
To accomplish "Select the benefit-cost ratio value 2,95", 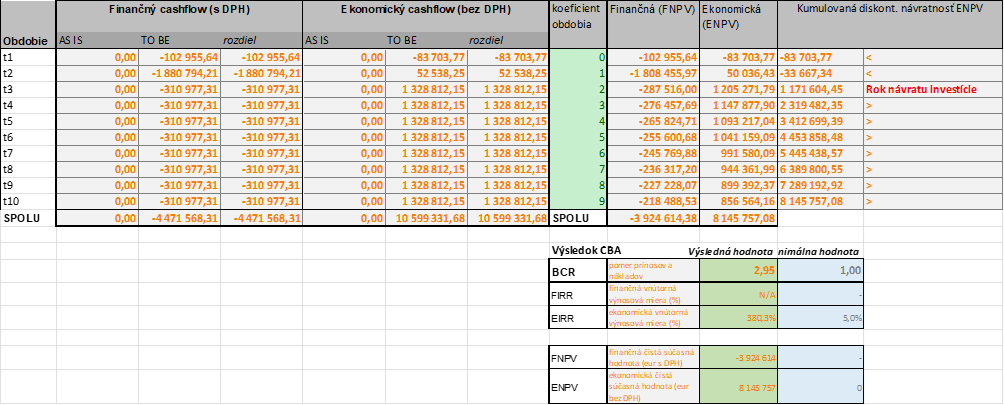I will (x=738, y=270).
